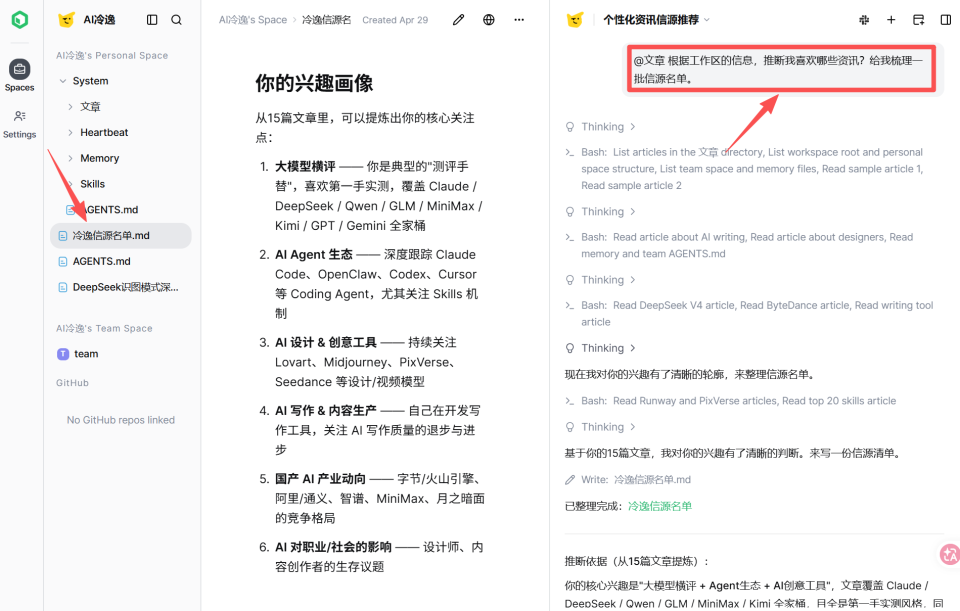The height and width of the screenshot is (611, 960).
Task: Click the AI冷逸's Team Space label
Action: (x=104, y=328)
